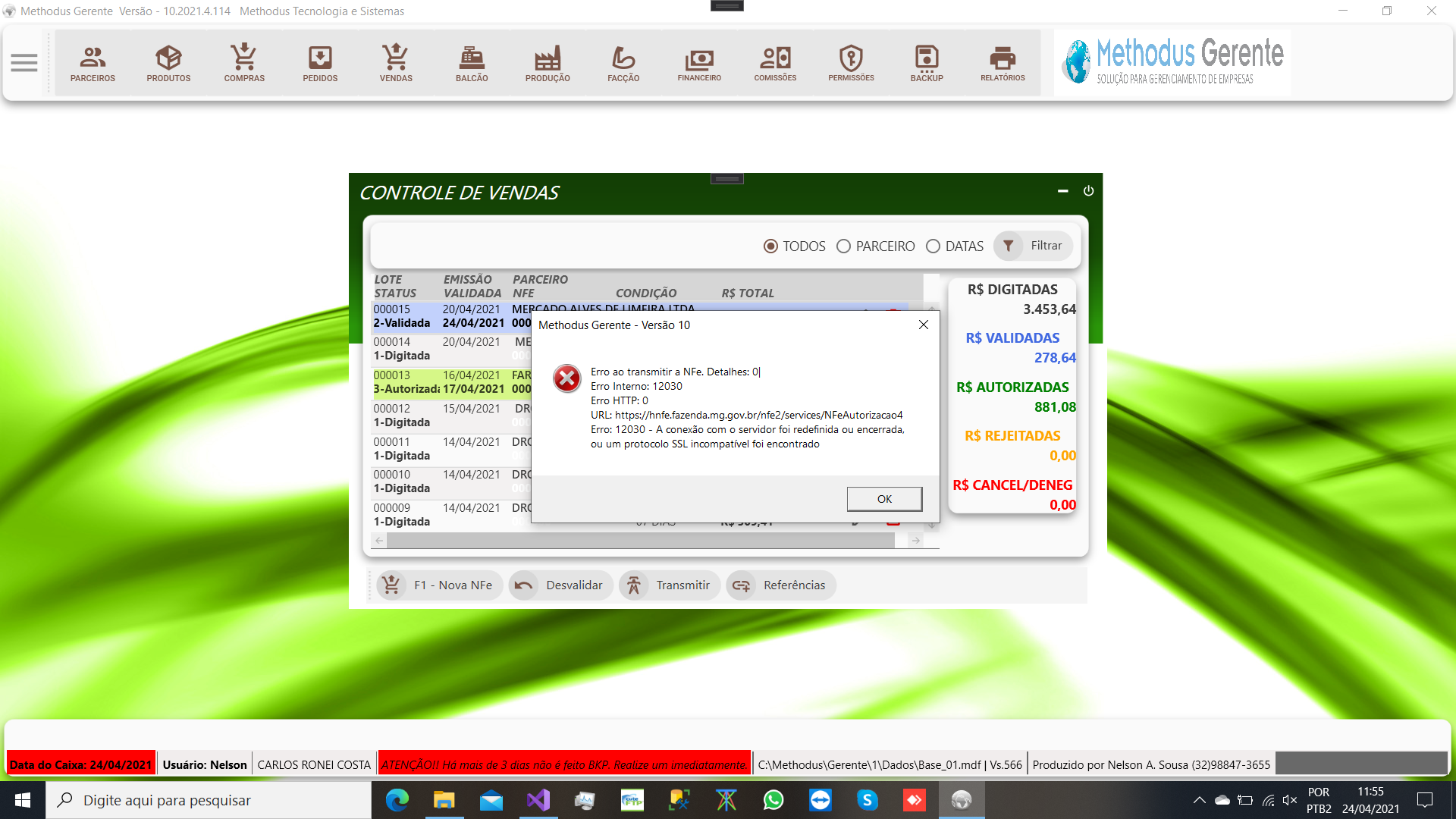Click the Referências button
Viewport: 1456px width, 819px height.
point(781,585)
